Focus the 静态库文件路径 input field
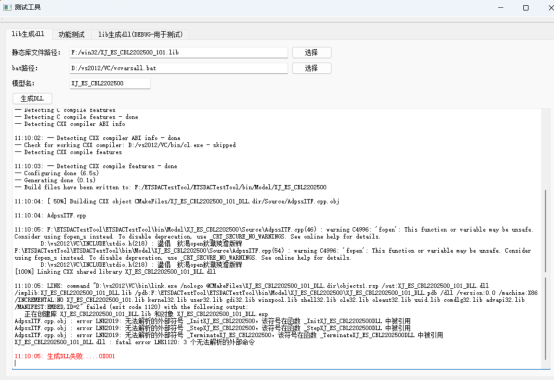This screenshot has width=554, height=380. [178, 53]
